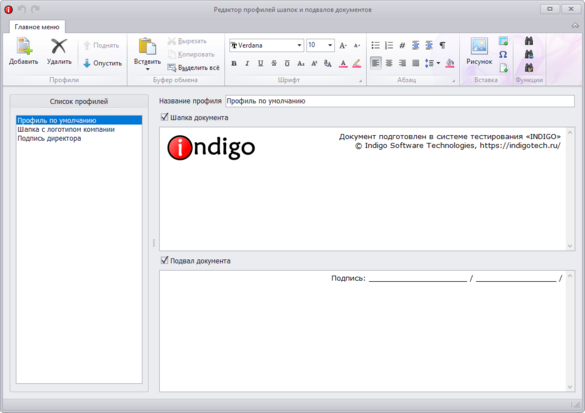Image resolution: width=585 pixels, height=413 pixels.
Task: Click Выделить всё in the clipboard group
Action: tap(193, 68)
